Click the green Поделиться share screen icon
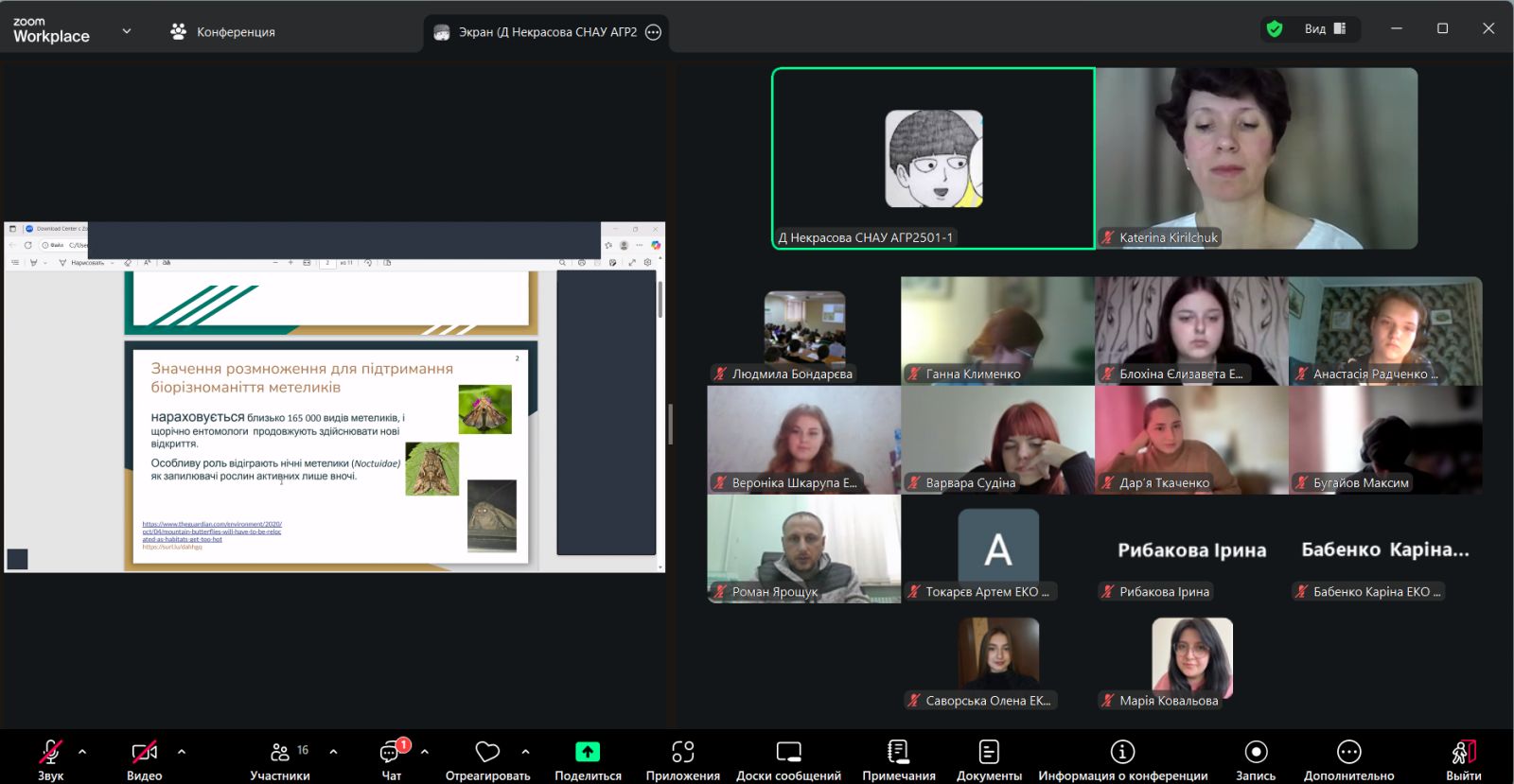1514x784 pixels. [588, 753]
